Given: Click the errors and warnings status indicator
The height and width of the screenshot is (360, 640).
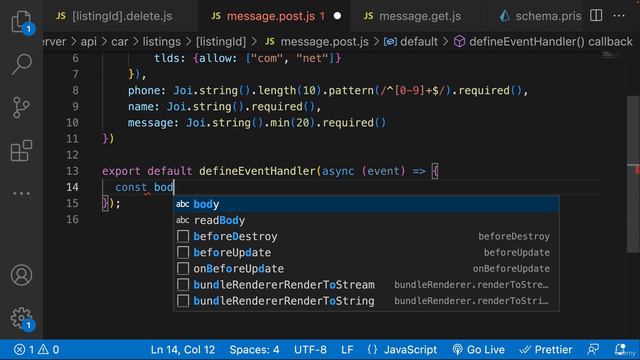Looking at the screenshot, I should [x=36, y=350].
